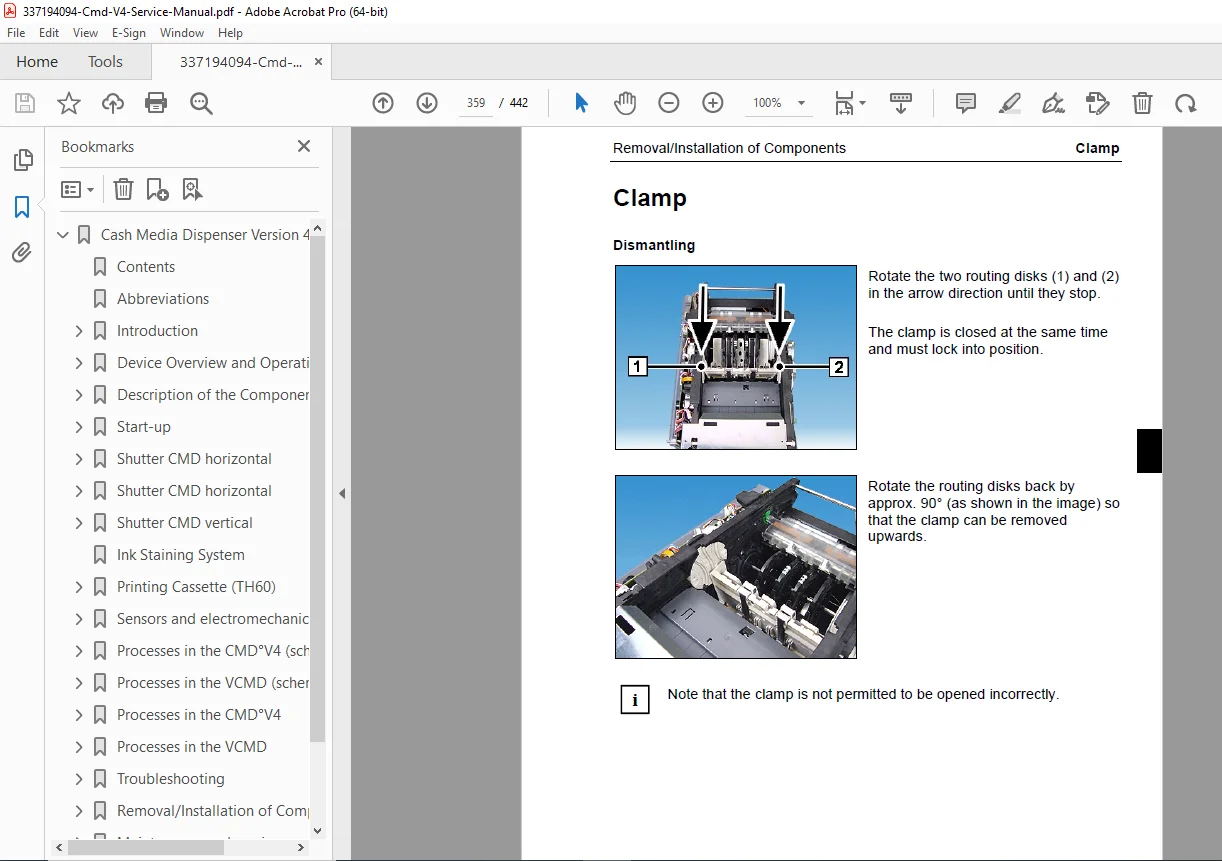
Task: Open the Add comment tool
Action: click(966, 103)
